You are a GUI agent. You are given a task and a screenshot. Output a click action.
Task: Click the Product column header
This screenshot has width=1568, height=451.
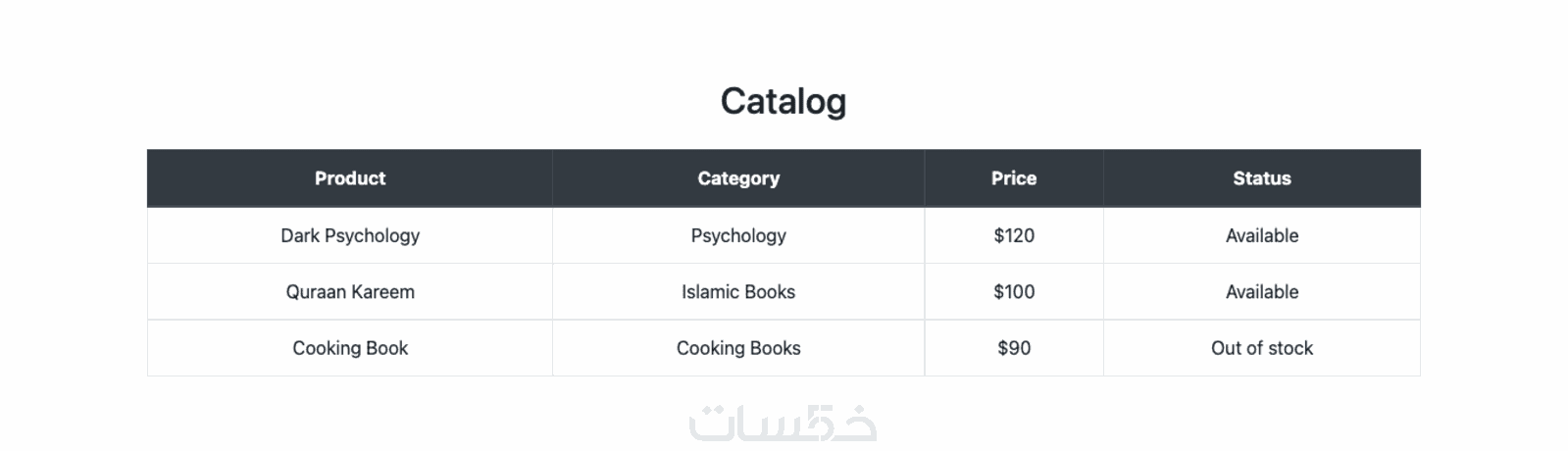(x=350, y=178)
